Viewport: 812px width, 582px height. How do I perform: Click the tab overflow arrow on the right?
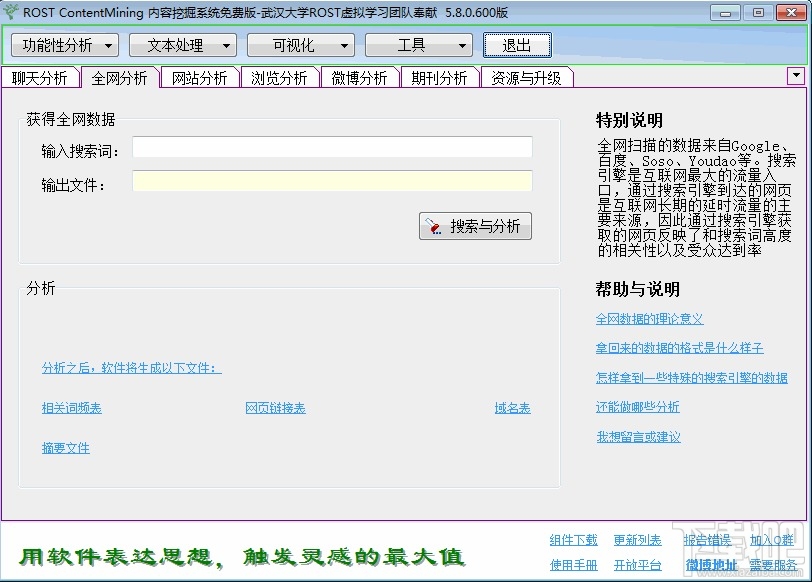pos(797,75)
